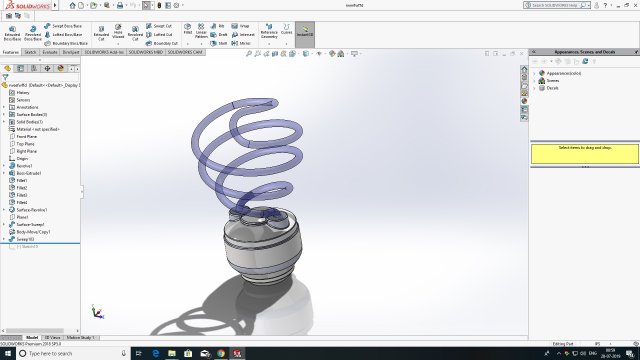Select the Mirror tool
640x360 pixels.
[241, 43]
